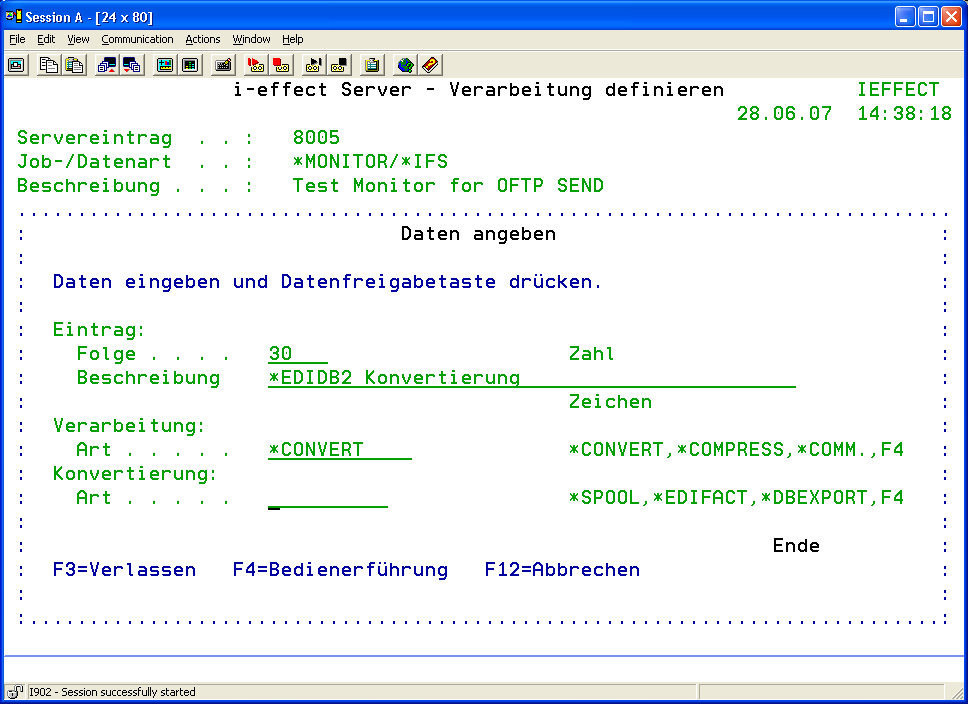Screen dimensions: 968x704
Task: Click the Folge field containing 30
Action: [298, 354]
